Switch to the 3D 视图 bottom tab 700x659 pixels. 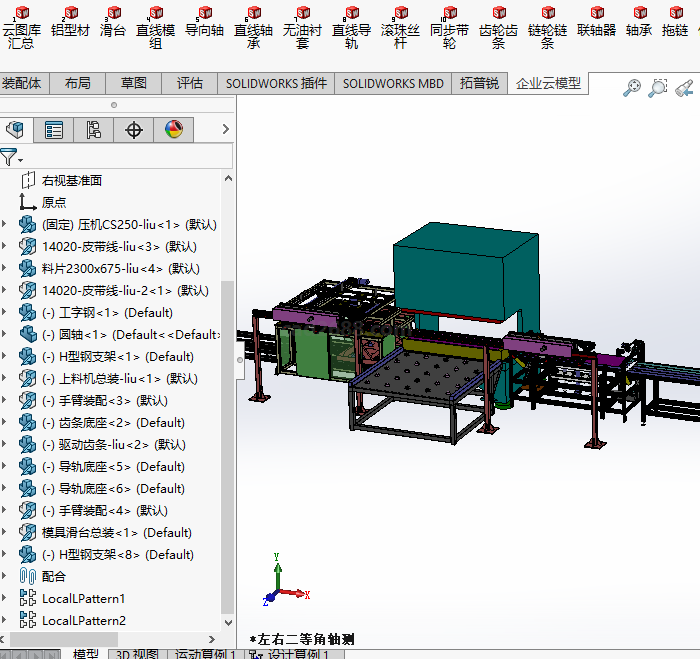tap(137, 654)
